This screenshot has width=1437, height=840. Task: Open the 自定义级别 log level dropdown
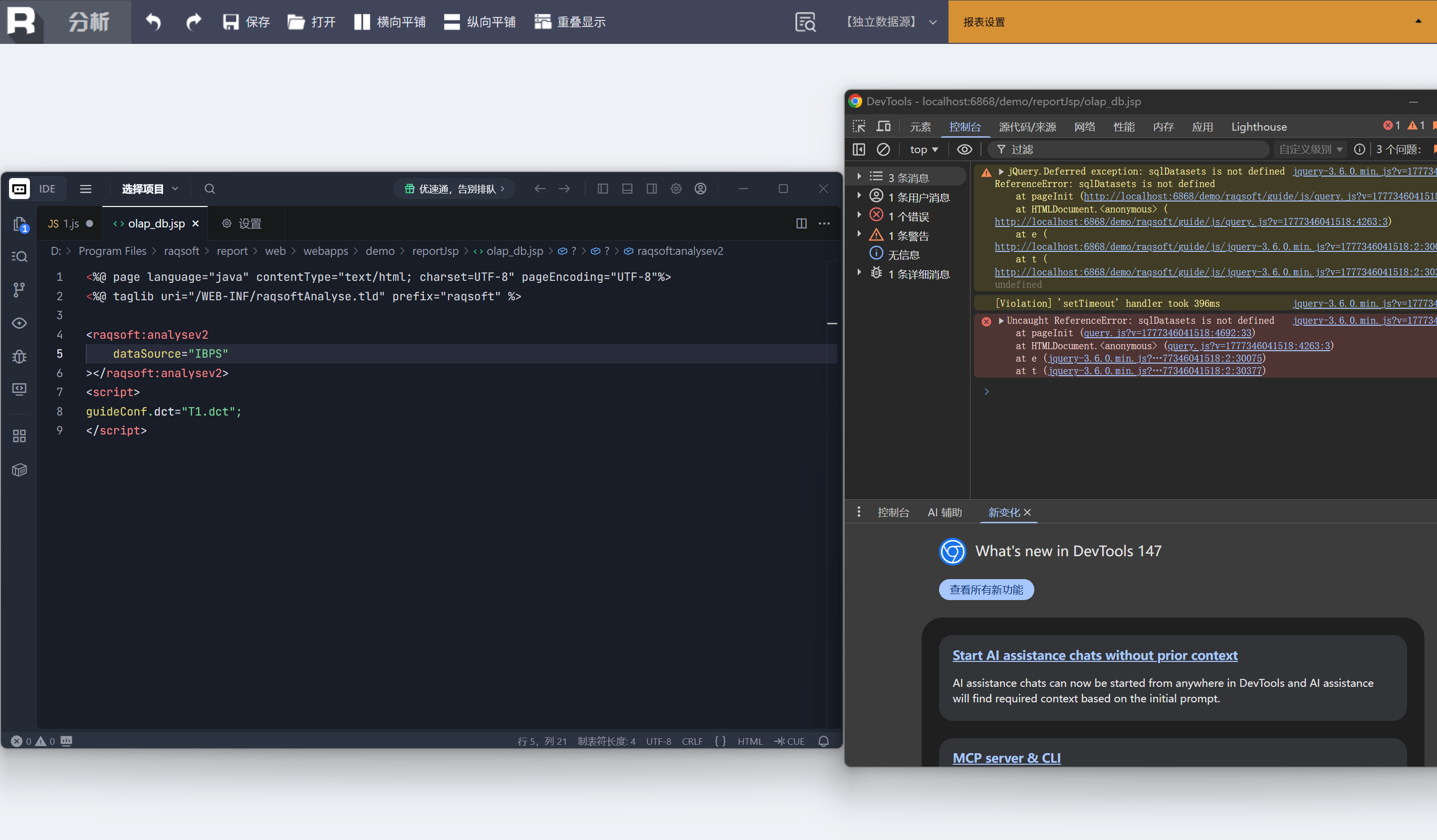coord(1310,149)
